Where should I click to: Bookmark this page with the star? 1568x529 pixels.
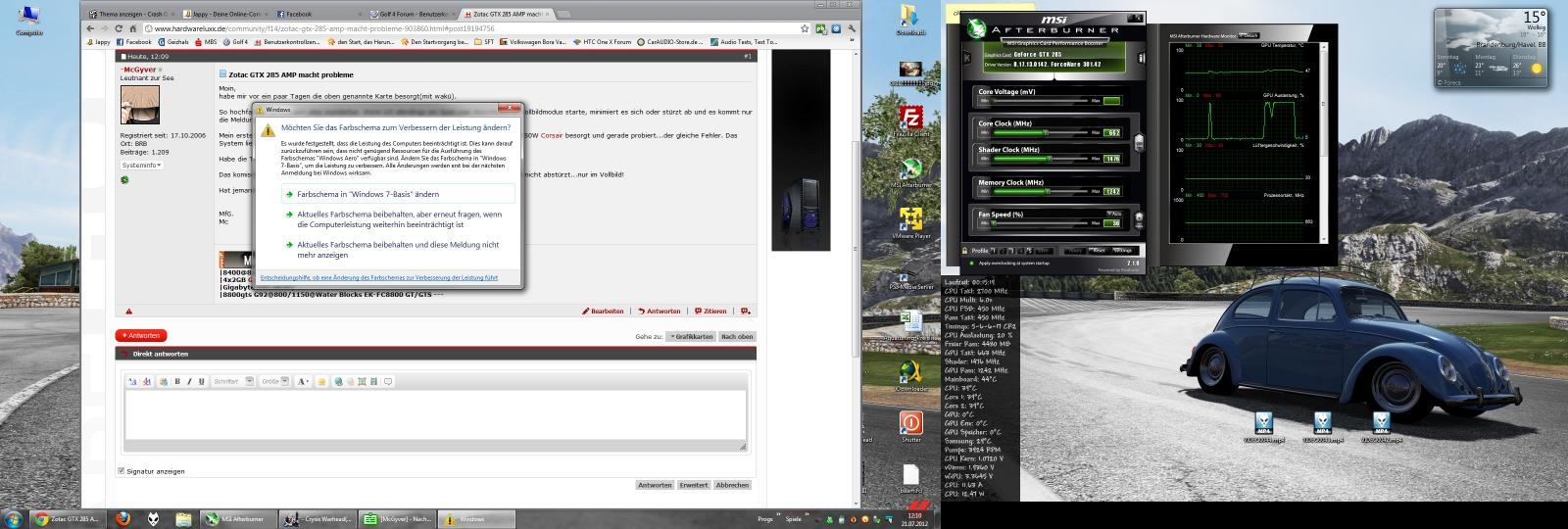(x=807, y=28)
